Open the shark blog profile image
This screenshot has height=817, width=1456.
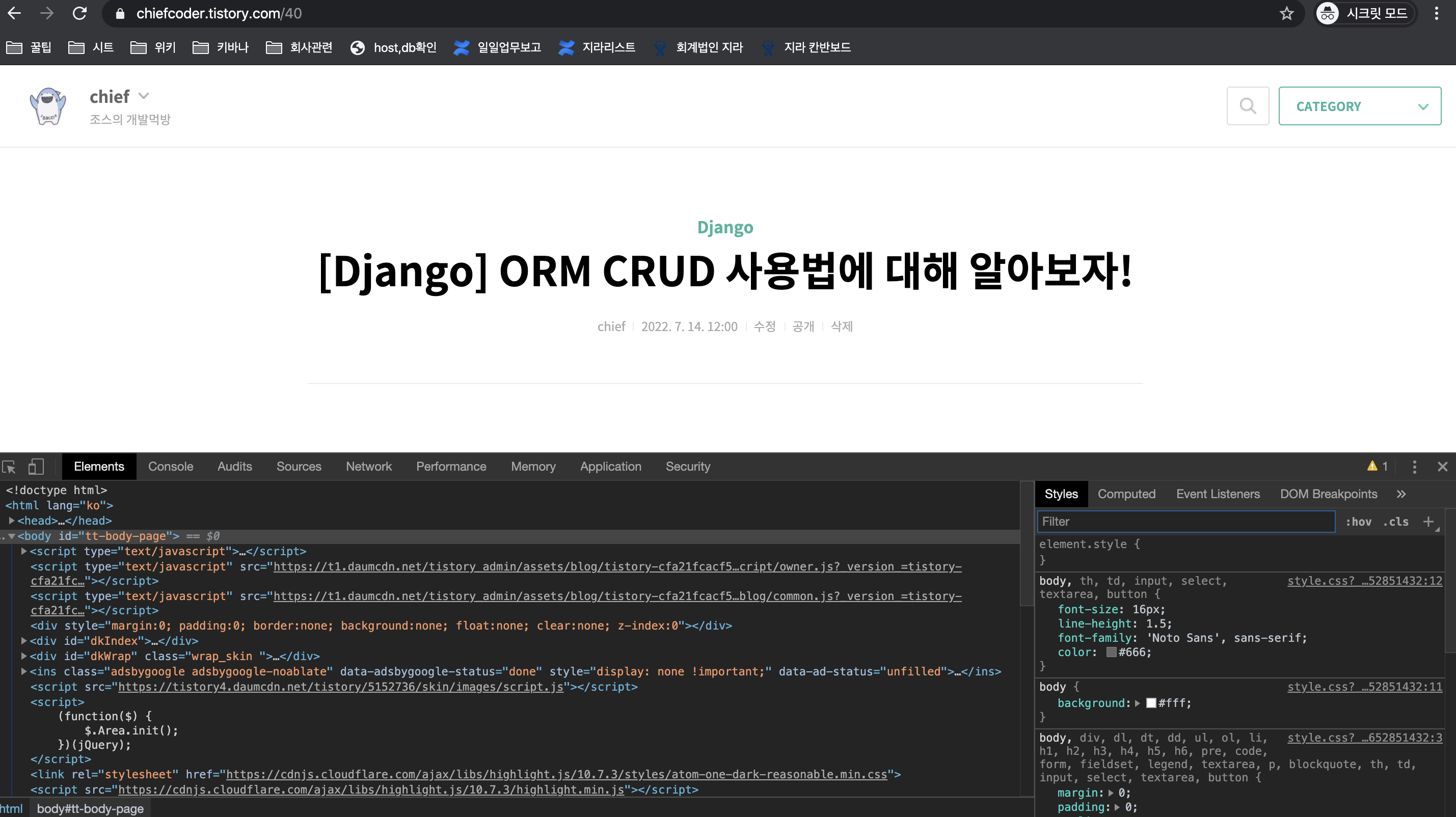point(48,105)
